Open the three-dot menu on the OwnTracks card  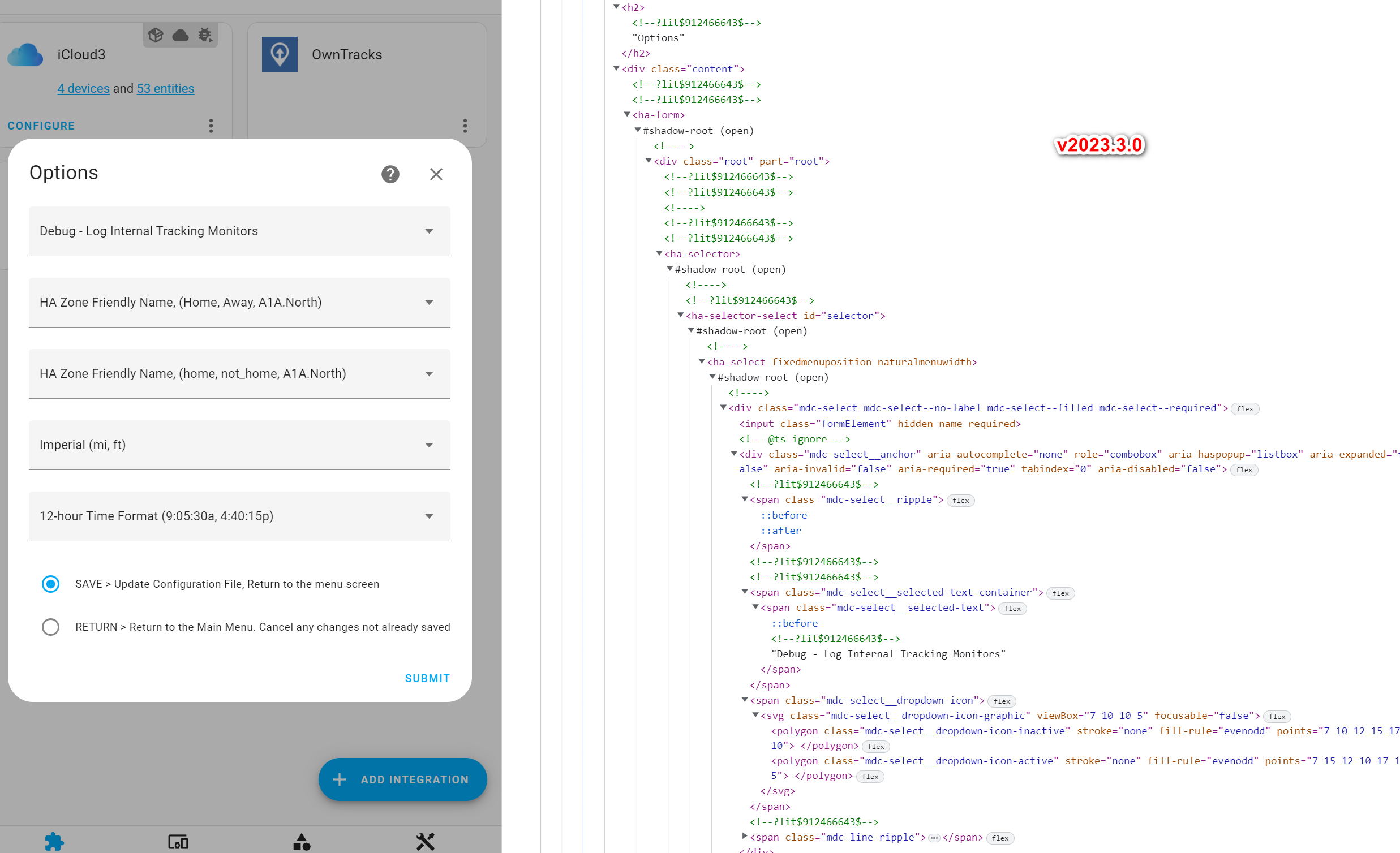pos(465,126)
